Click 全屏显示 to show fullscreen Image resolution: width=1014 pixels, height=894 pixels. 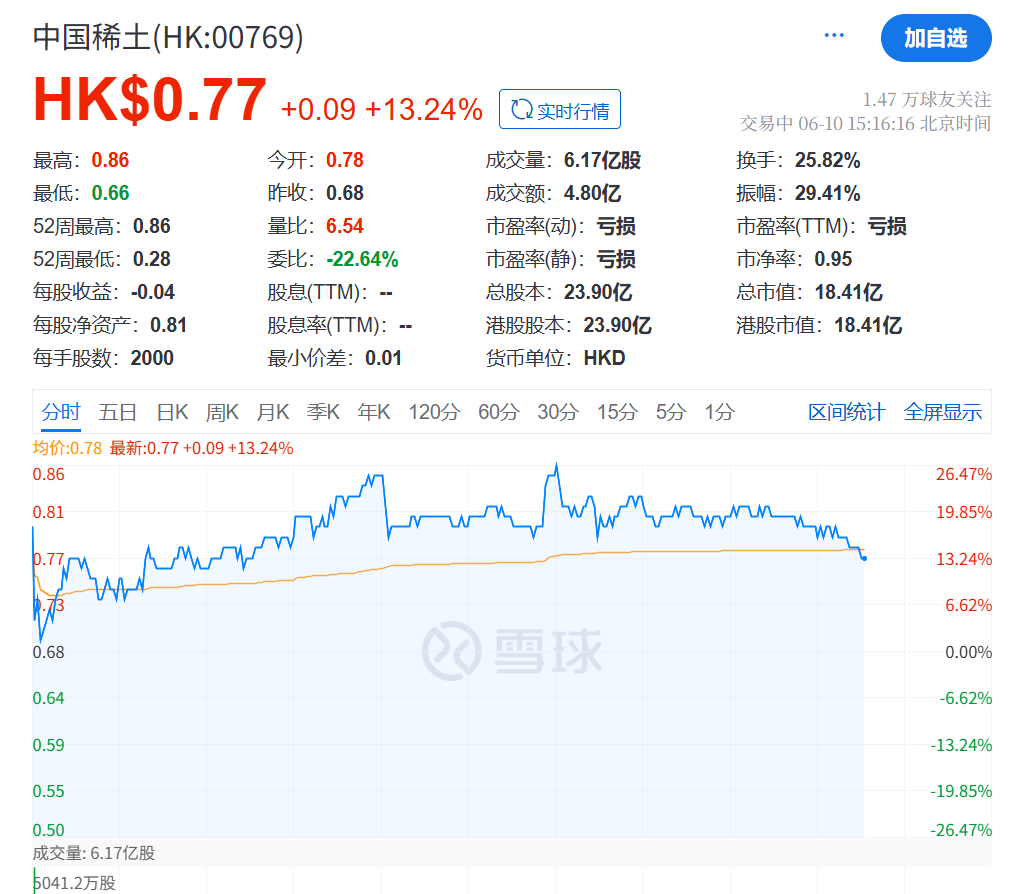pyautogui.click(x=943, y=412)
